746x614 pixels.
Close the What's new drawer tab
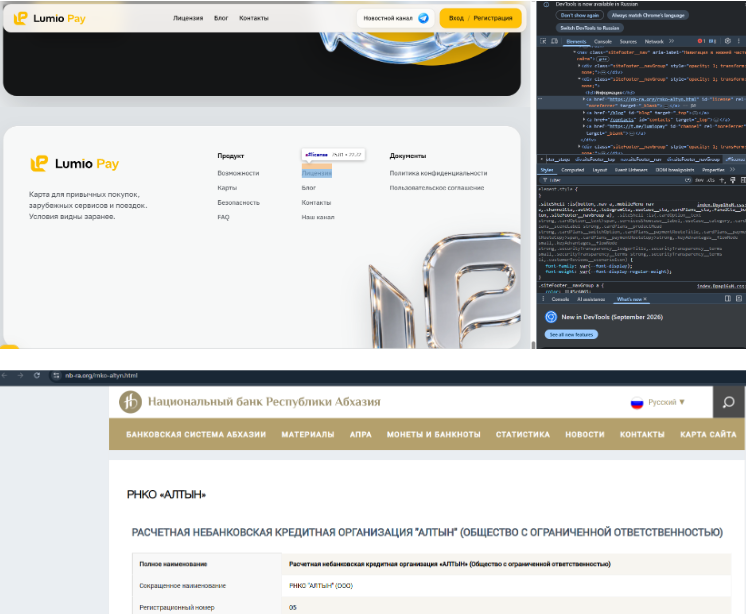coord(645,299)
